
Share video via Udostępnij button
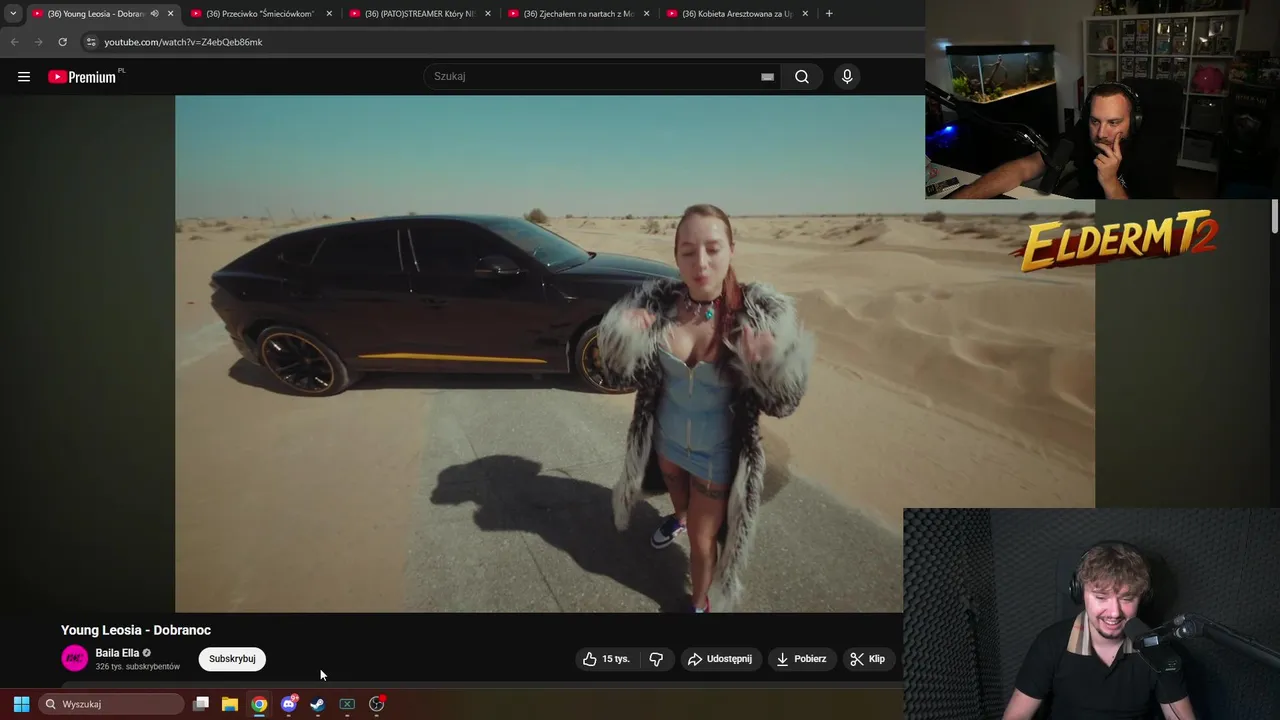[720, 659]
